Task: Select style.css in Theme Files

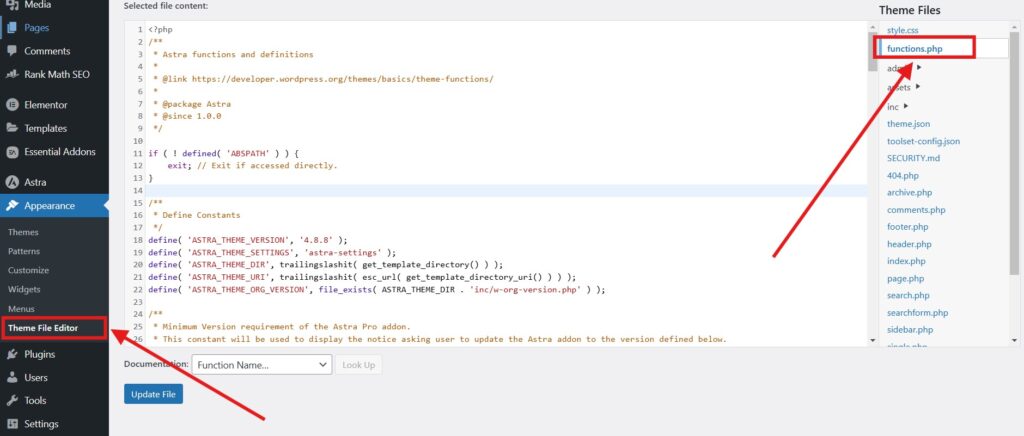Action: (x=903, y=31)
